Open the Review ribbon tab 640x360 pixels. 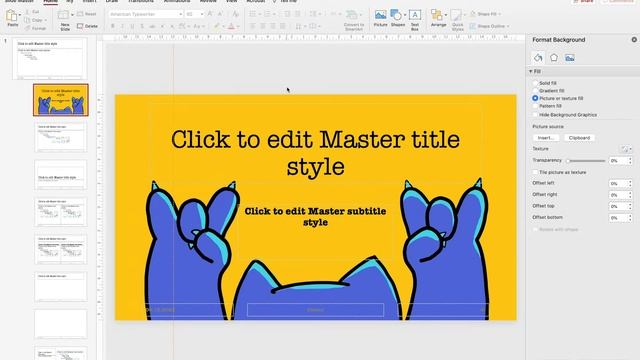(208, 1)
